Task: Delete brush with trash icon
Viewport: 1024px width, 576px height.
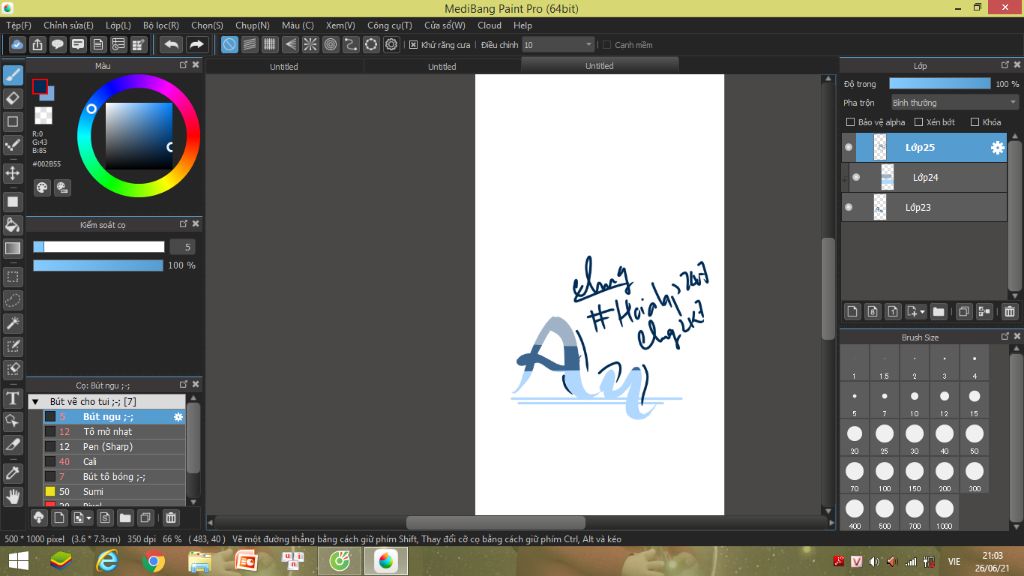Action: (170, 518)
